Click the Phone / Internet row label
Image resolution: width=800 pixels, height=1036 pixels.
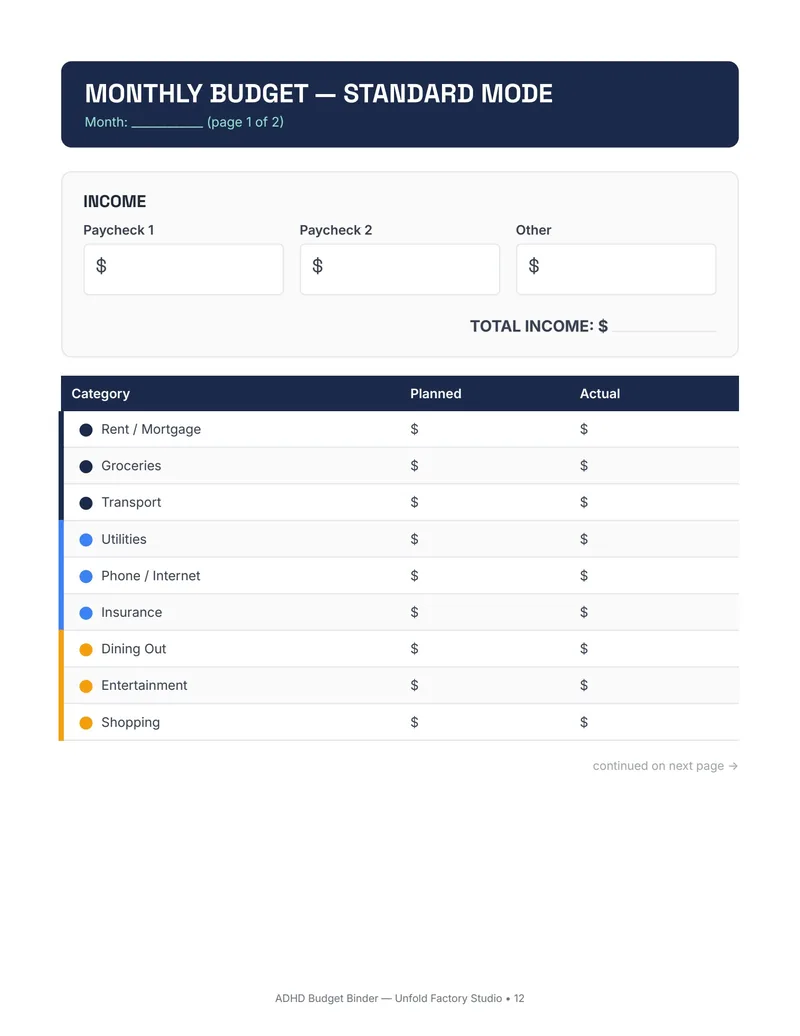151,575
